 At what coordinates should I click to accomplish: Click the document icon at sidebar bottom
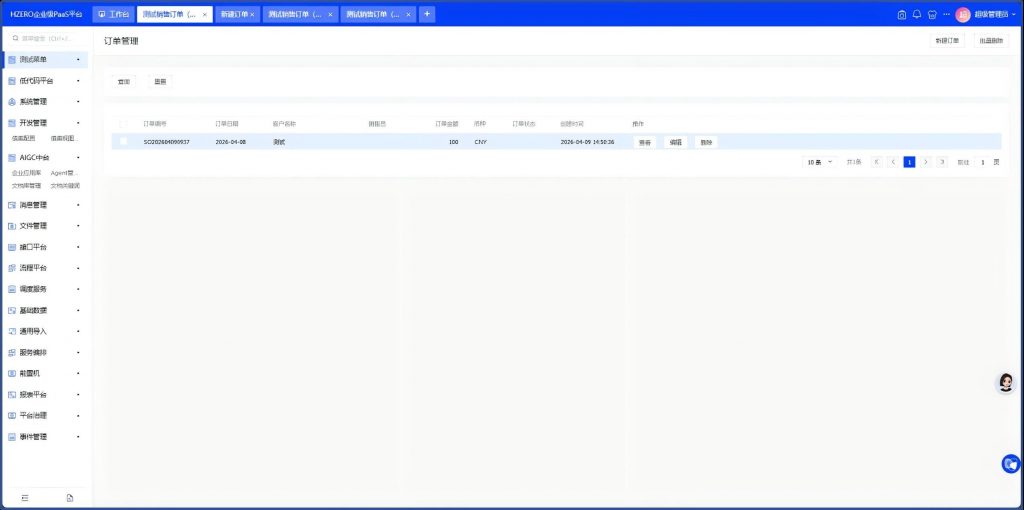pos(69,497)
